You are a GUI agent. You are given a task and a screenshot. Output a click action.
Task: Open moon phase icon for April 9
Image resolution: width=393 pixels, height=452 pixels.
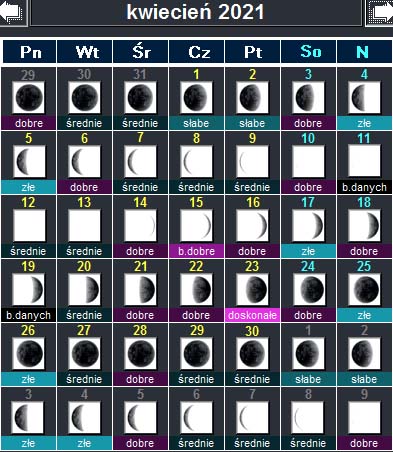(252, 162)
